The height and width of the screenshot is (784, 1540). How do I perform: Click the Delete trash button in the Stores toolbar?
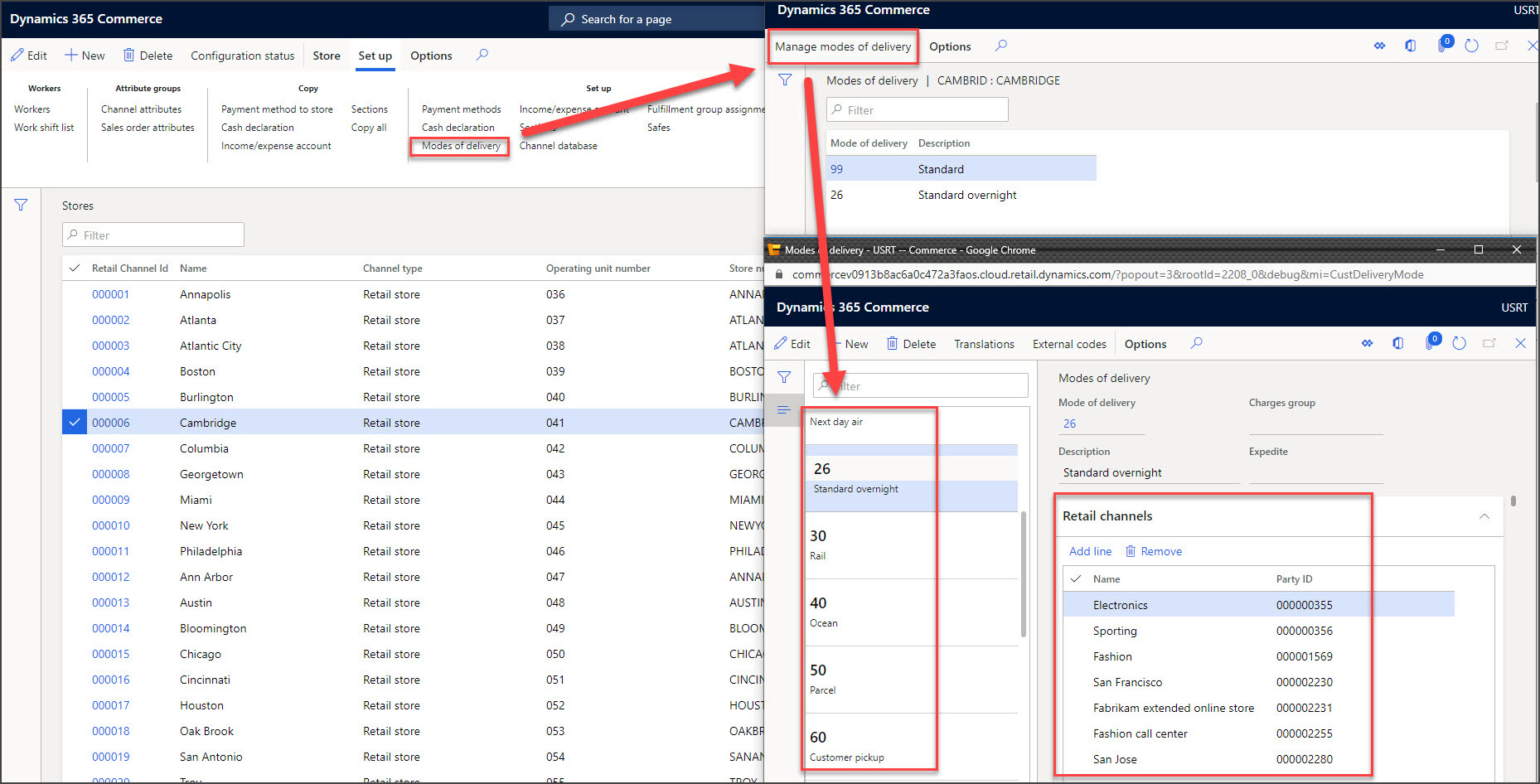pyautogui.click(x=148, y=56)
